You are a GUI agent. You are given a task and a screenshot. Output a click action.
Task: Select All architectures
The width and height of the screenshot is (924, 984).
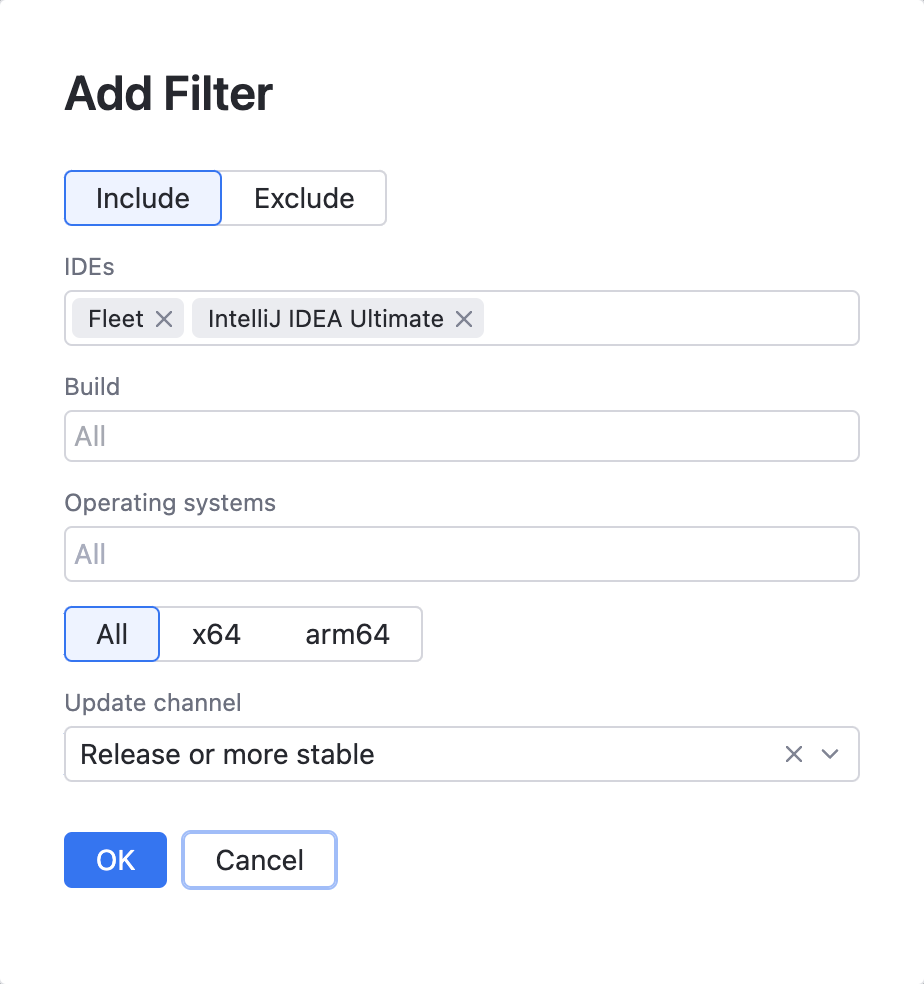click(111, 634)
